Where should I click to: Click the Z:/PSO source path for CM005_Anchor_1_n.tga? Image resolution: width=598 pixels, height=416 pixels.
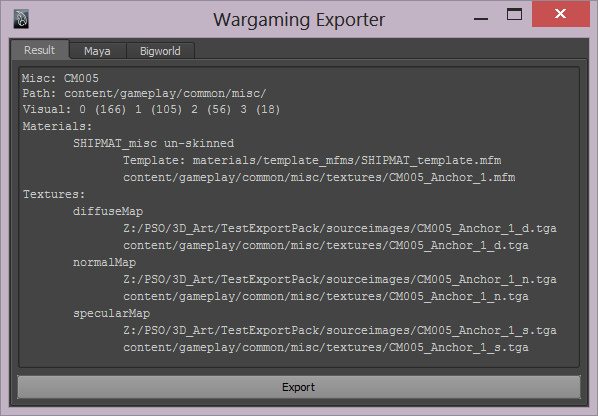click(x=339, y=279)
